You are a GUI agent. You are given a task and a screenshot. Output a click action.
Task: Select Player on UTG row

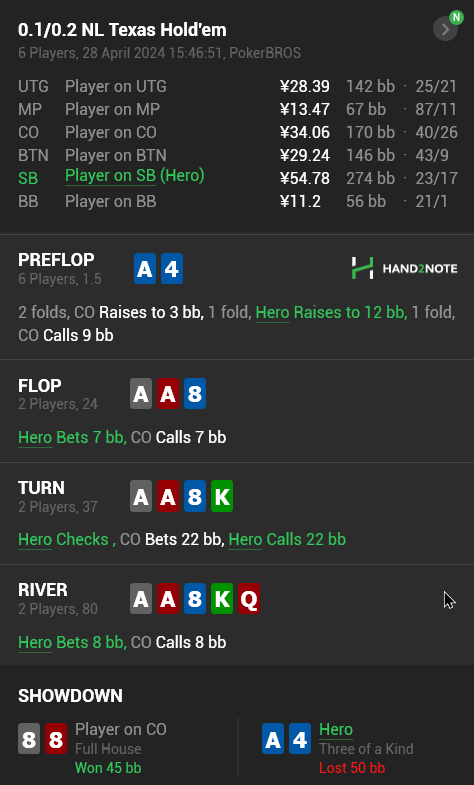click(238, 86)
